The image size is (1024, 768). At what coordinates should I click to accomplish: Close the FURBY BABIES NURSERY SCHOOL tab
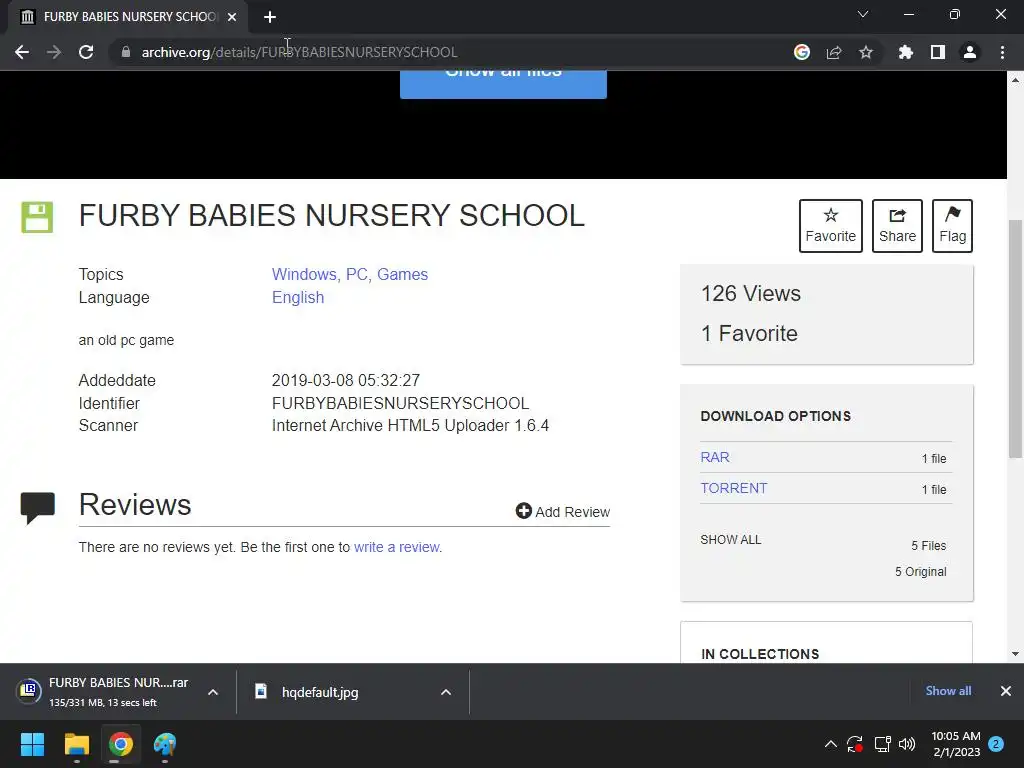[x=232, y=17]
